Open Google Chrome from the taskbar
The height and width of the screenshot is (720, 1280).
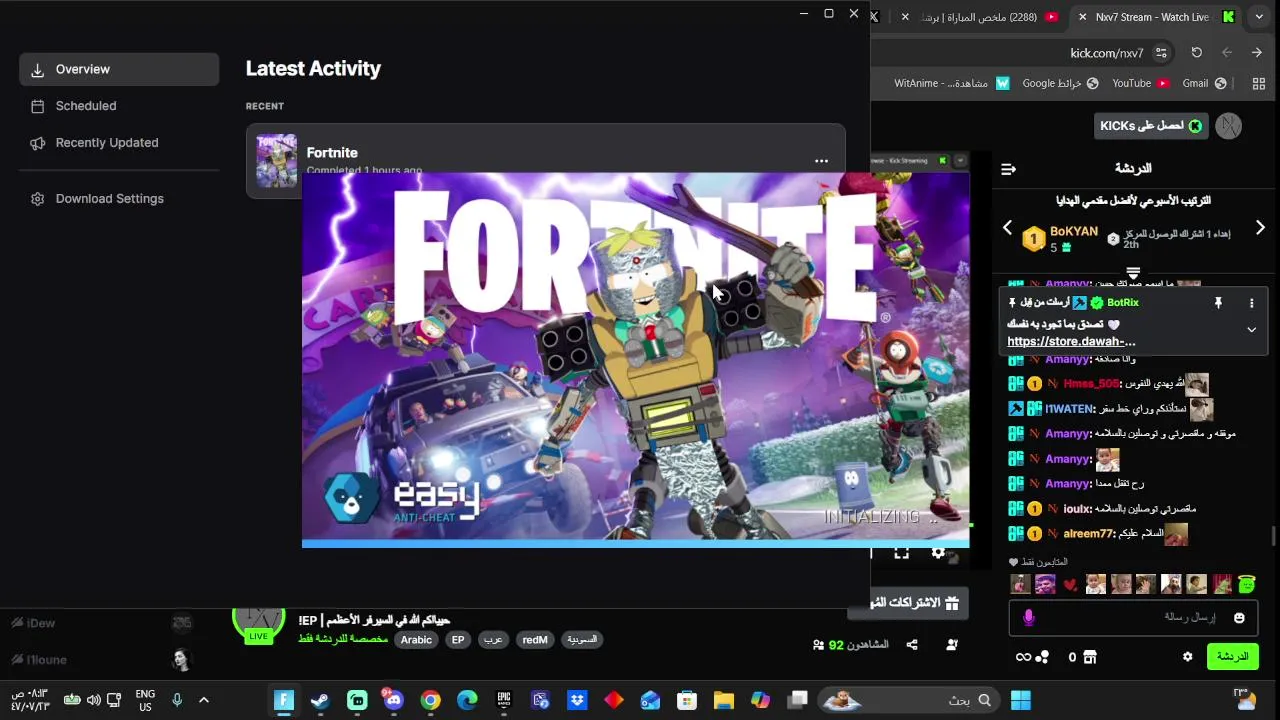point(430,700)
